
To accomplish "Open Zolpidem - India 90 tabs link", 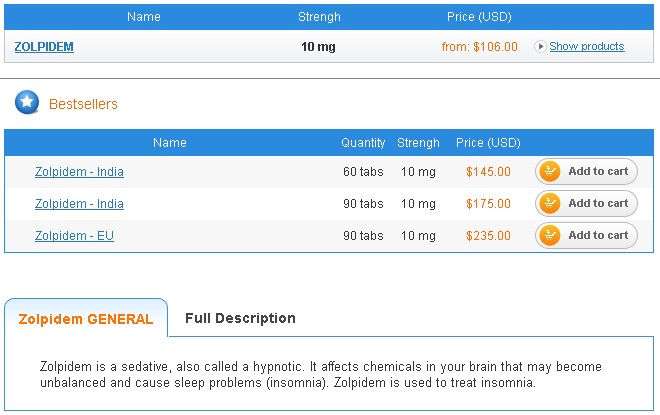I will click(x=79, y=204).
